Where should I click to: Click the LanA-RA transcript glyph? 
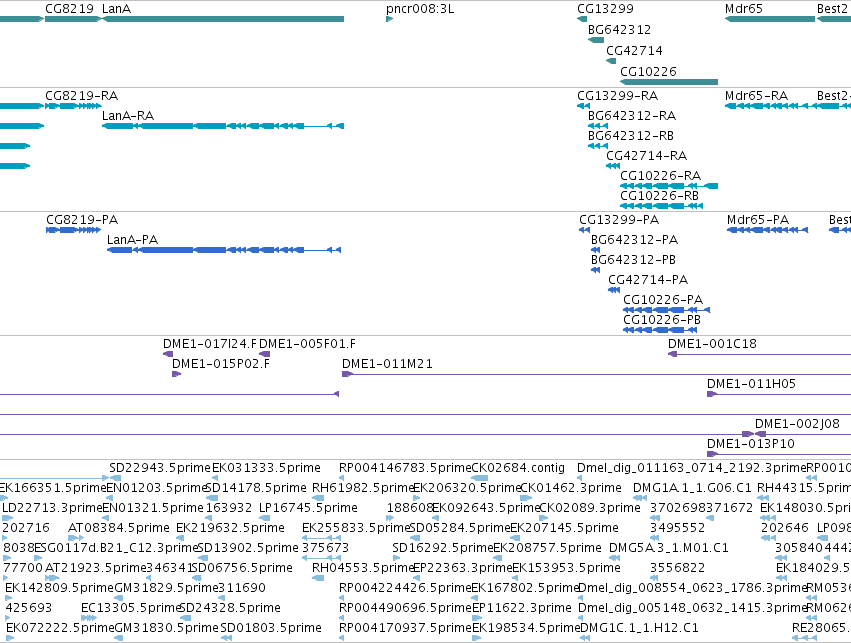pyautogui.click(x=223, y=126)
